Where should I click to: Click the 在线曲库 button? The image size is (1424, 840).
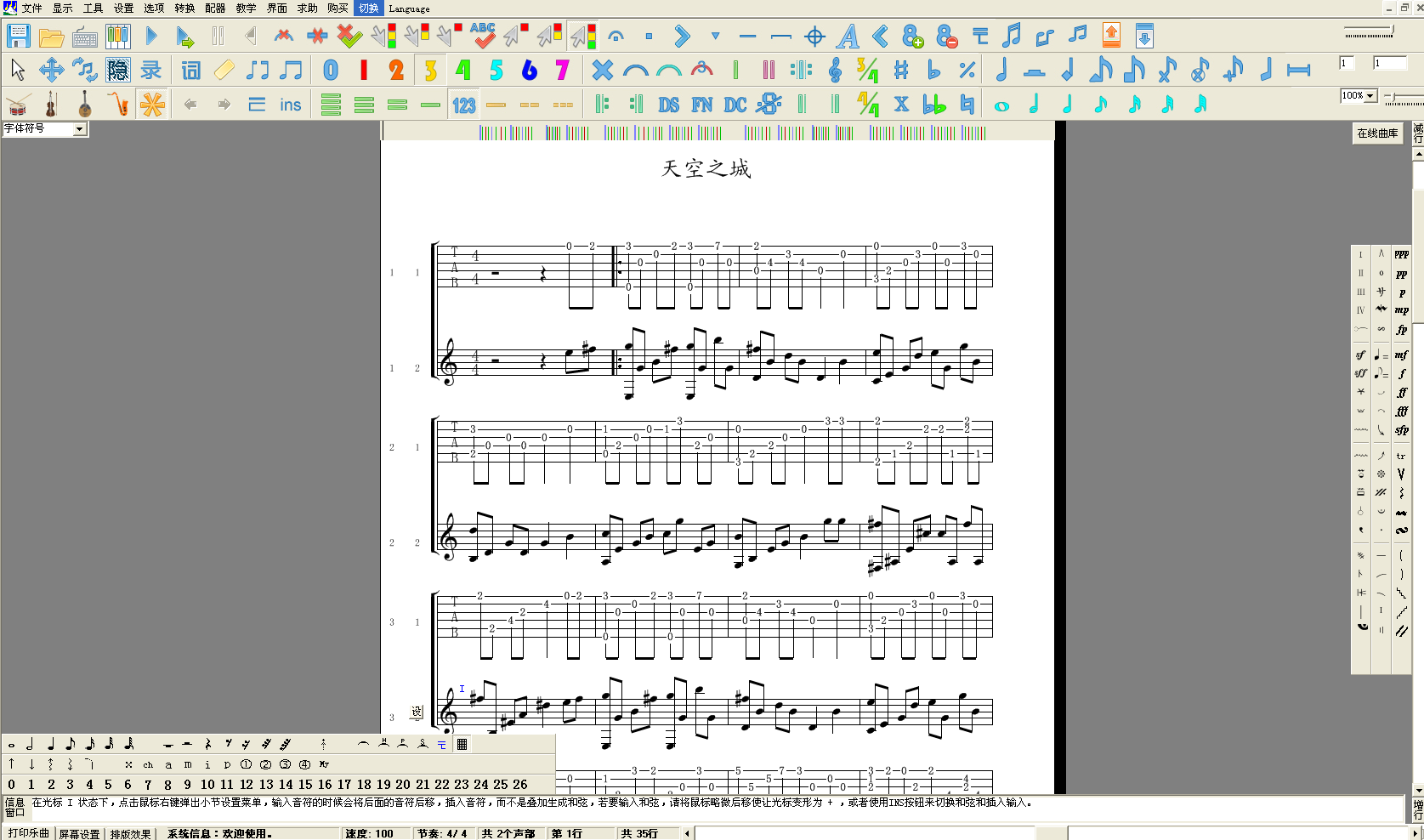[1377, 133]
